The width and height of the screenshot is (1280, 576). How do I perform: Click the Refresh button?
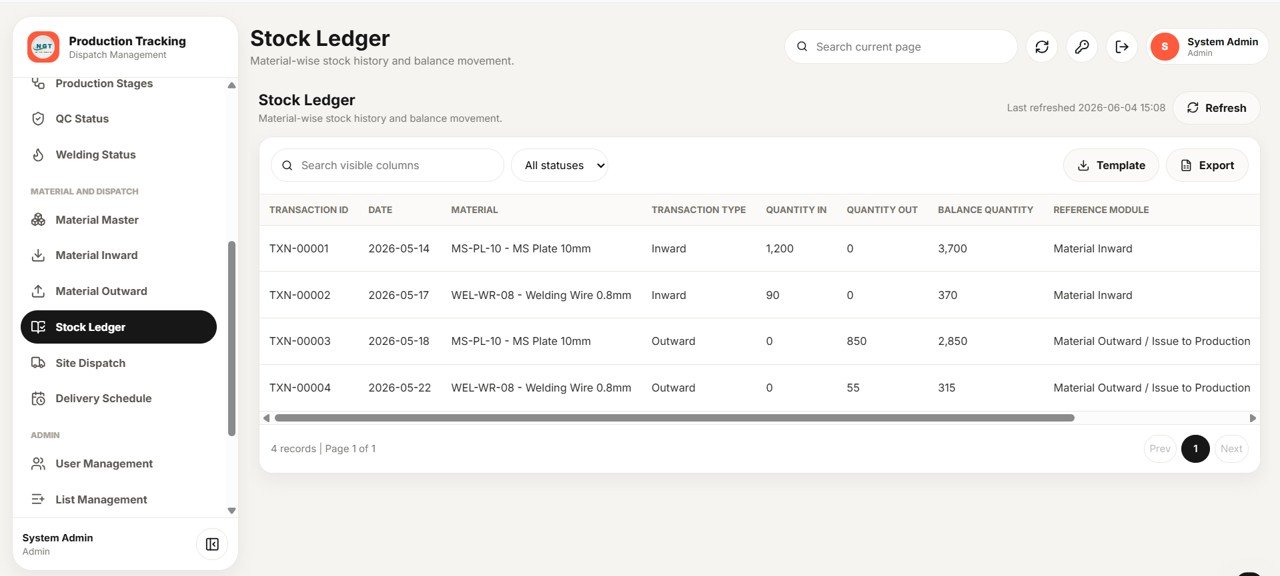coord(1216,108)
